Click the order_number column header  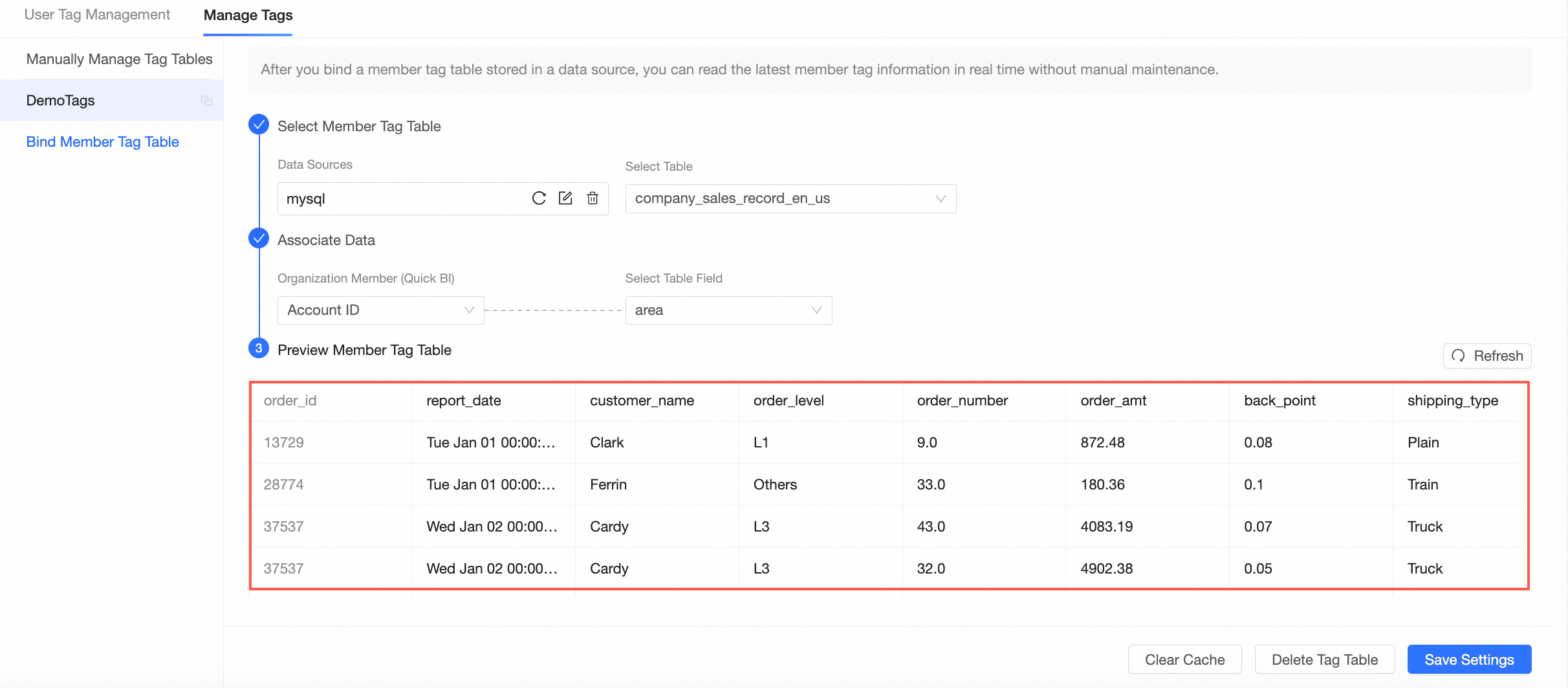(963, 401)
